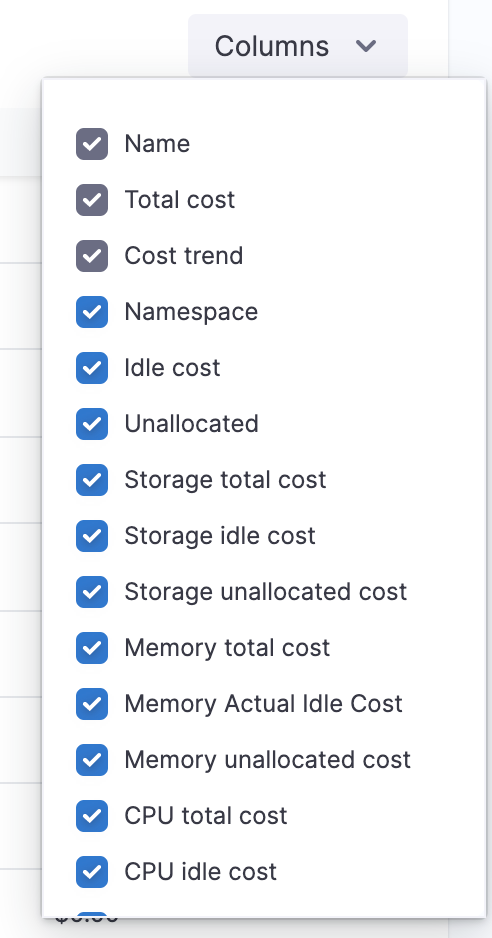The height and width of the screenshot is (938, 492).
Task: Toggle the Storage idle cost checkbox
Action: (x=92, y=535)
